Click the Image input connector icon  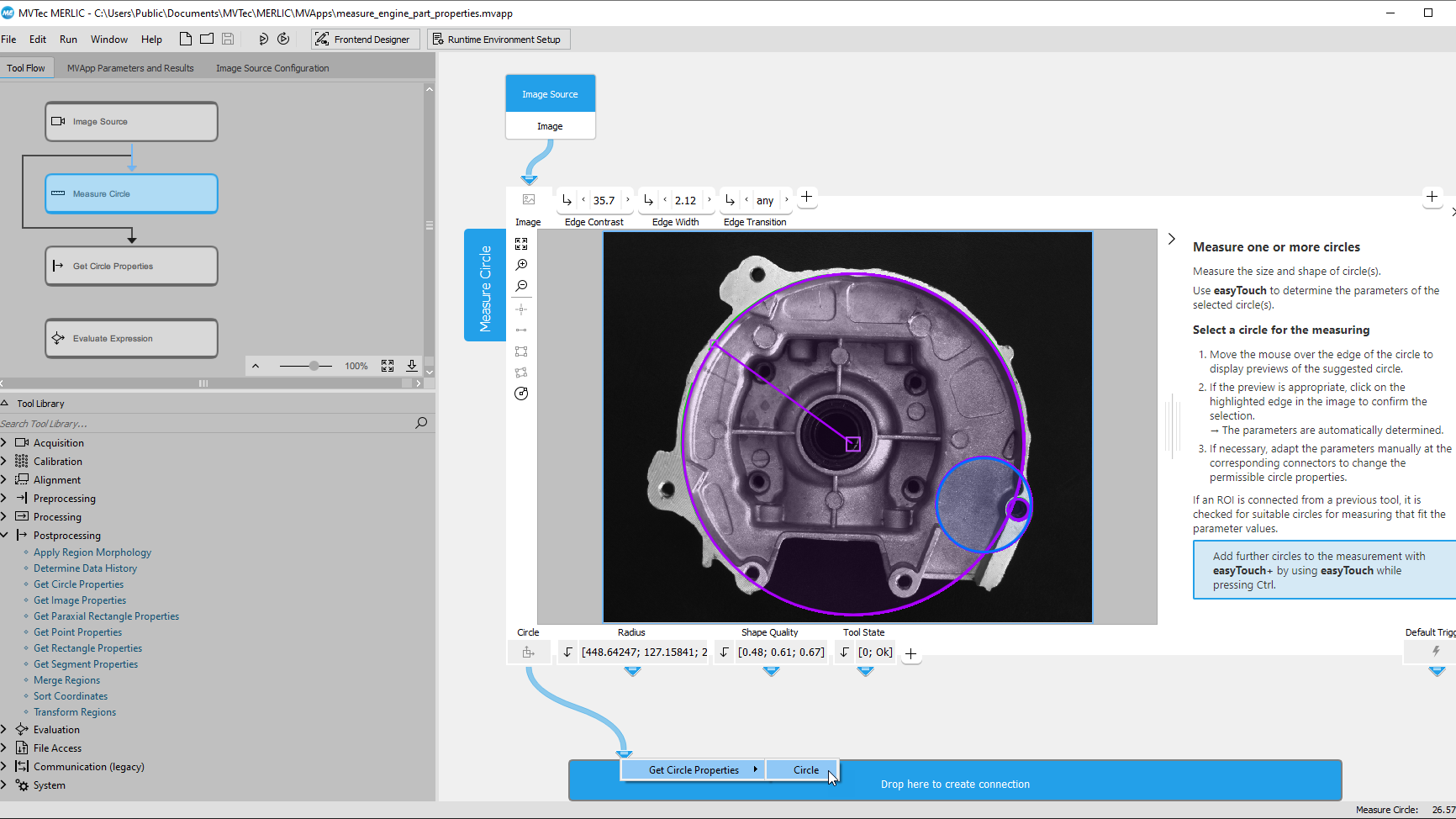[x=529, y=200]
